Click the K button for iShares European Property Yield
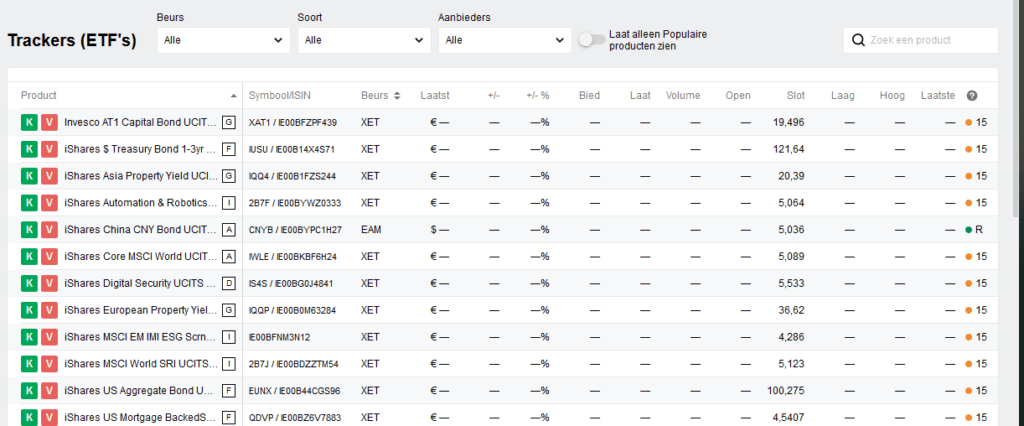The height and width of the screenshot is (426, 1024). (x=29, y=310)
